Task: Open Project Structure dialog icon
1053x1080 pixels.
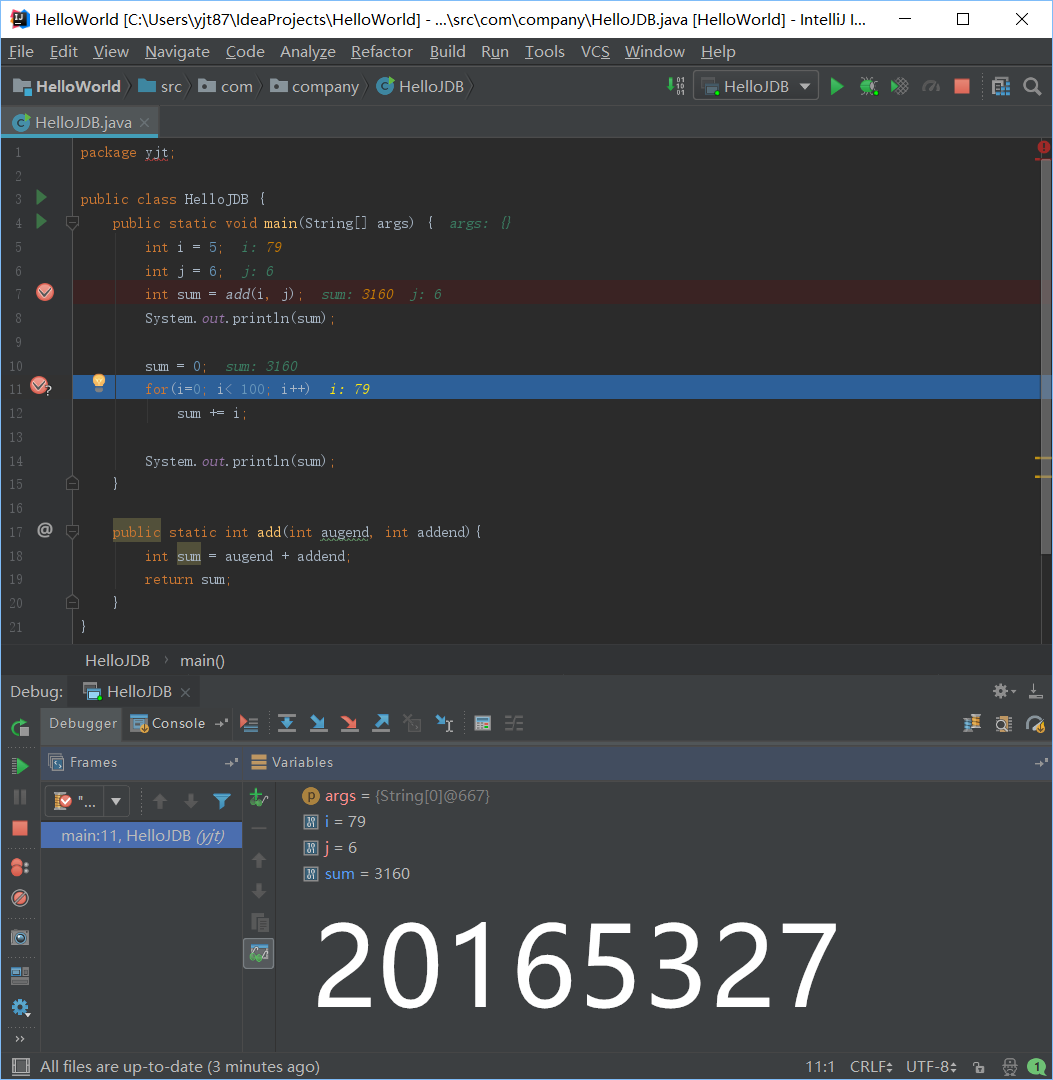Action: (1001, 86)
